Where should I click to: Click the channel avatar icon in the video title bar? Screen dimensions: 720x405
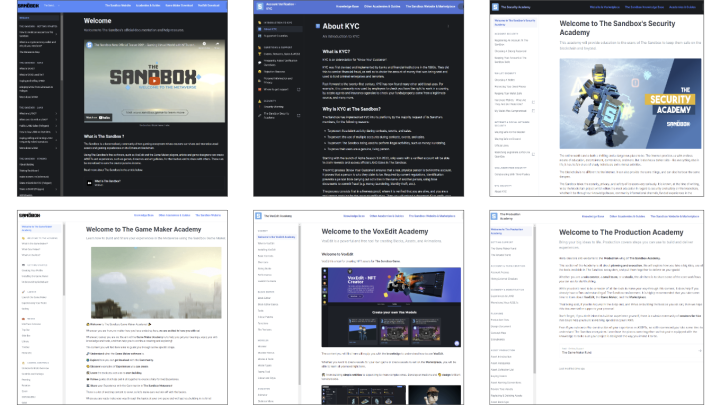[90, 45]
